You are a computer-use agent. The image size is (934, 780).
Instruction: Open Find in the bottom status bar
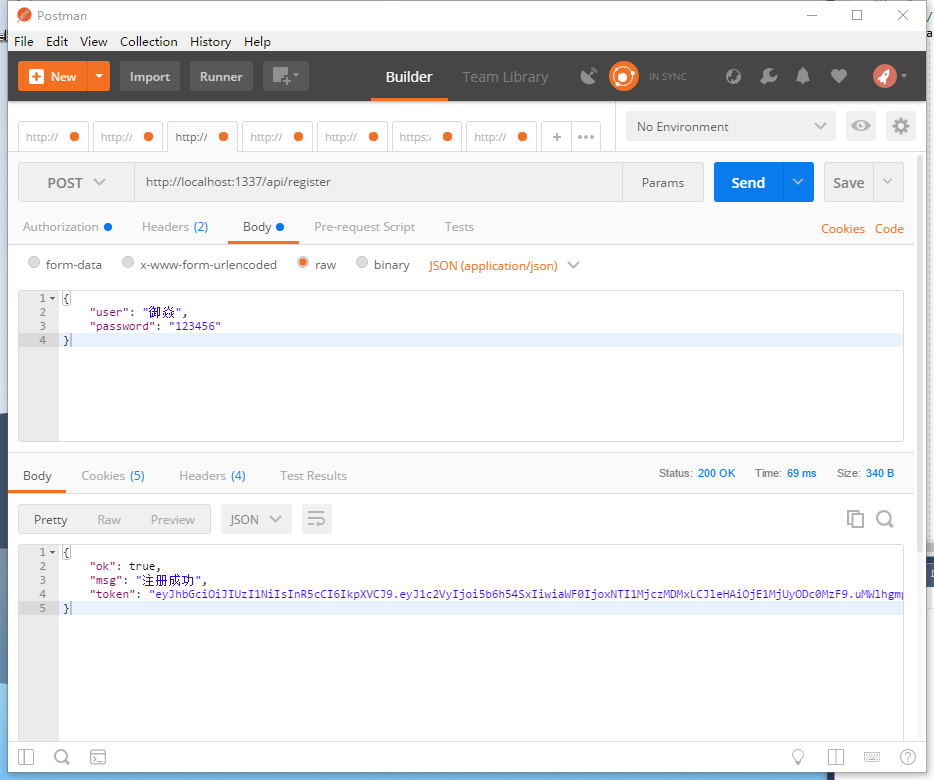61,757
